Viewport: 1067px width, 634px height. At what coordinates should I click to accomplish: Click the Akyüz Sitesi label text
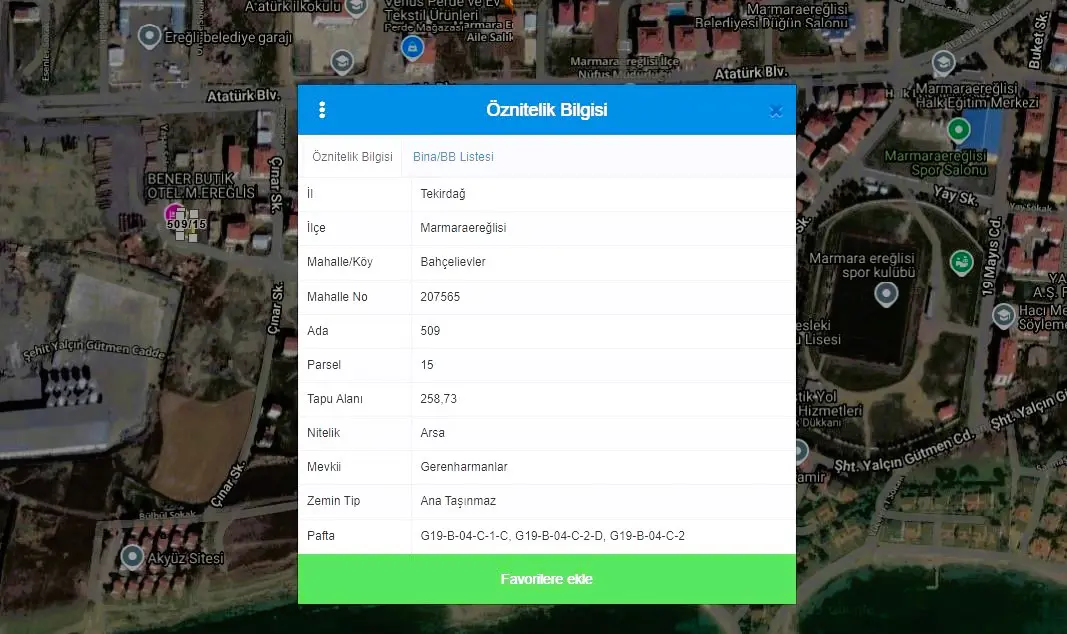[186, 558]
